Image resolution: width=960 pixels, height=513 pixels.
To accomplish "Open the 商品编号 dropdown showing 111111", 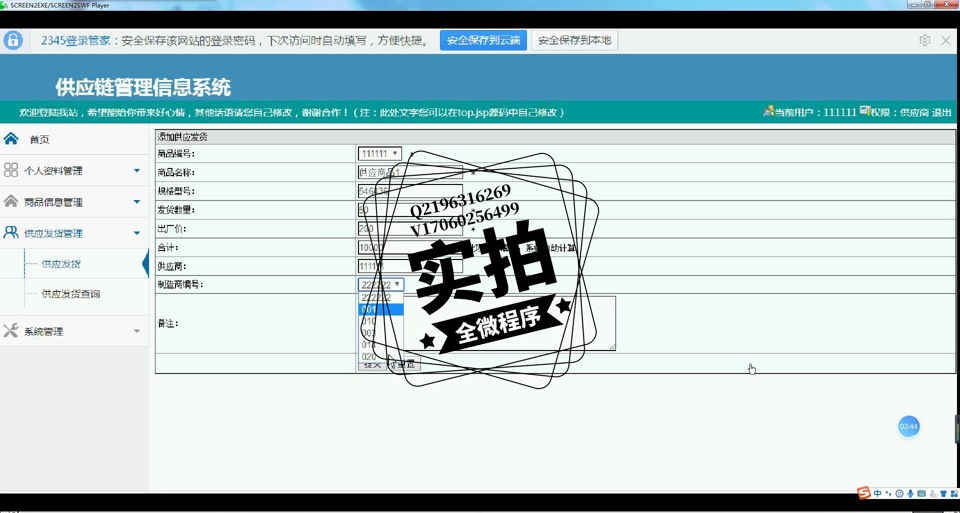I will 380,154.
